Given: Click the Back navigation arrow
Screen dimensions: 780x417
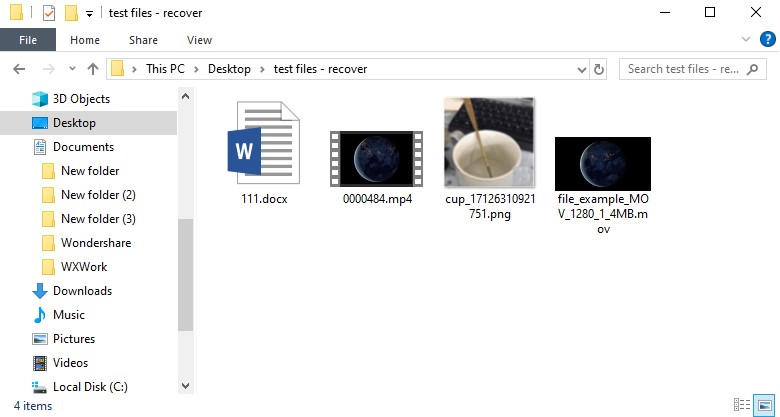Looking at the screenshot, I should coord(19,69).
